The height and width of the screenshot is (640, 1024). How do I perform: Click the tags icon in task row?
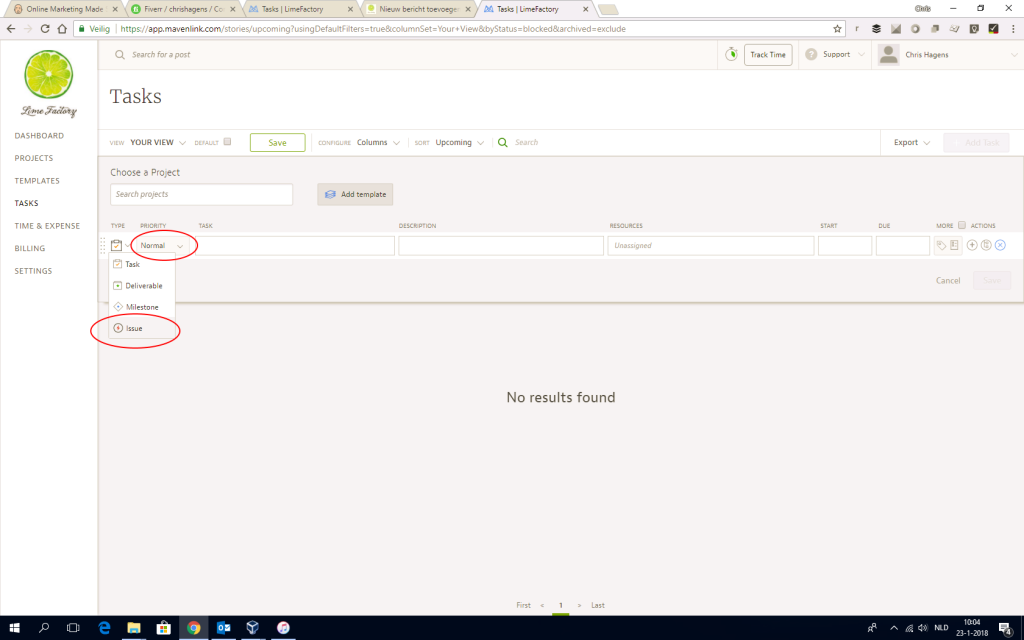pyautogui.click(x=941, y=246)
